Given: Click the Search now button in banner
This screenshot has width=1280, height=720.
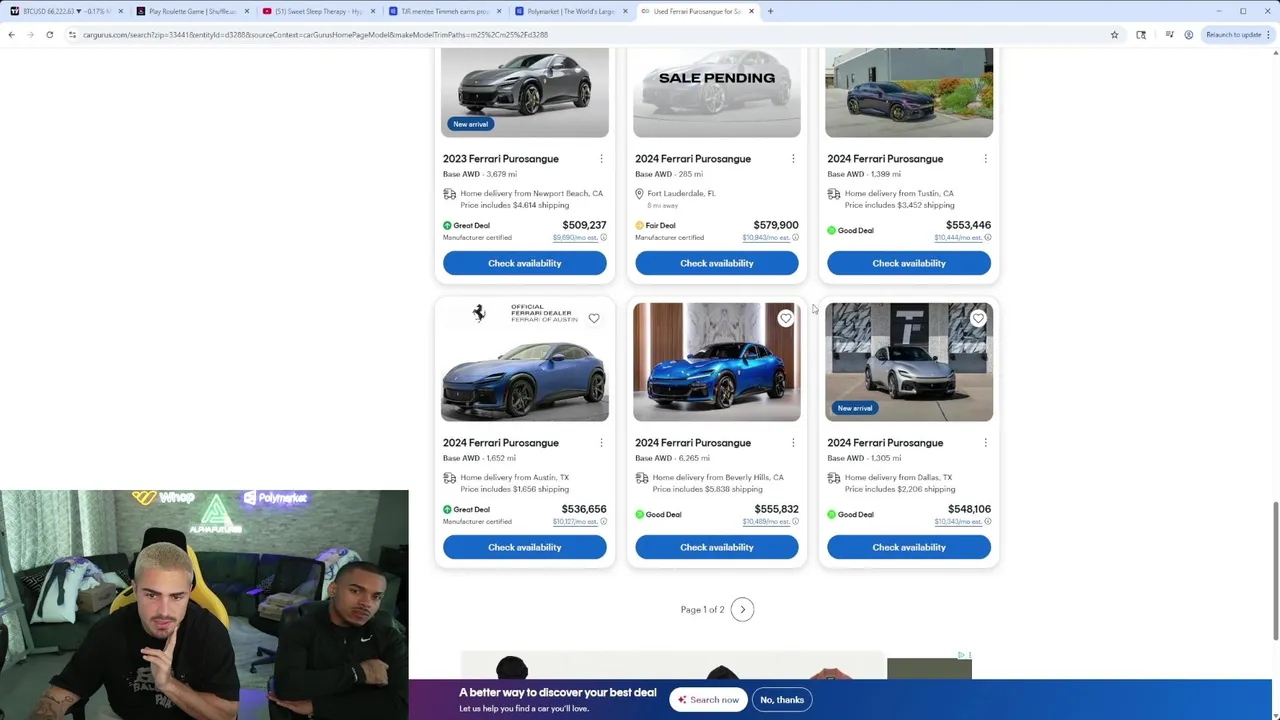Looking at the screenshot, I should [x=708, y=700].
